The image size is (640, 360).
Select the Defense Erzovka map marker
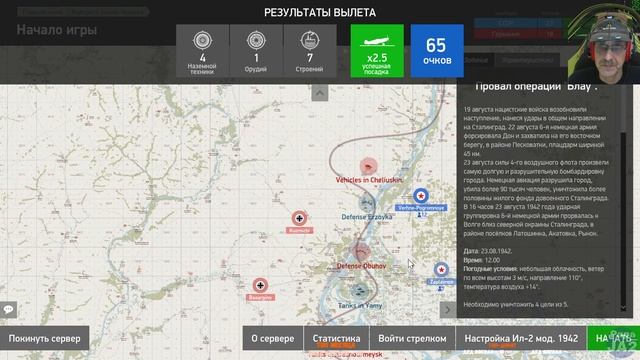[367, 203]
